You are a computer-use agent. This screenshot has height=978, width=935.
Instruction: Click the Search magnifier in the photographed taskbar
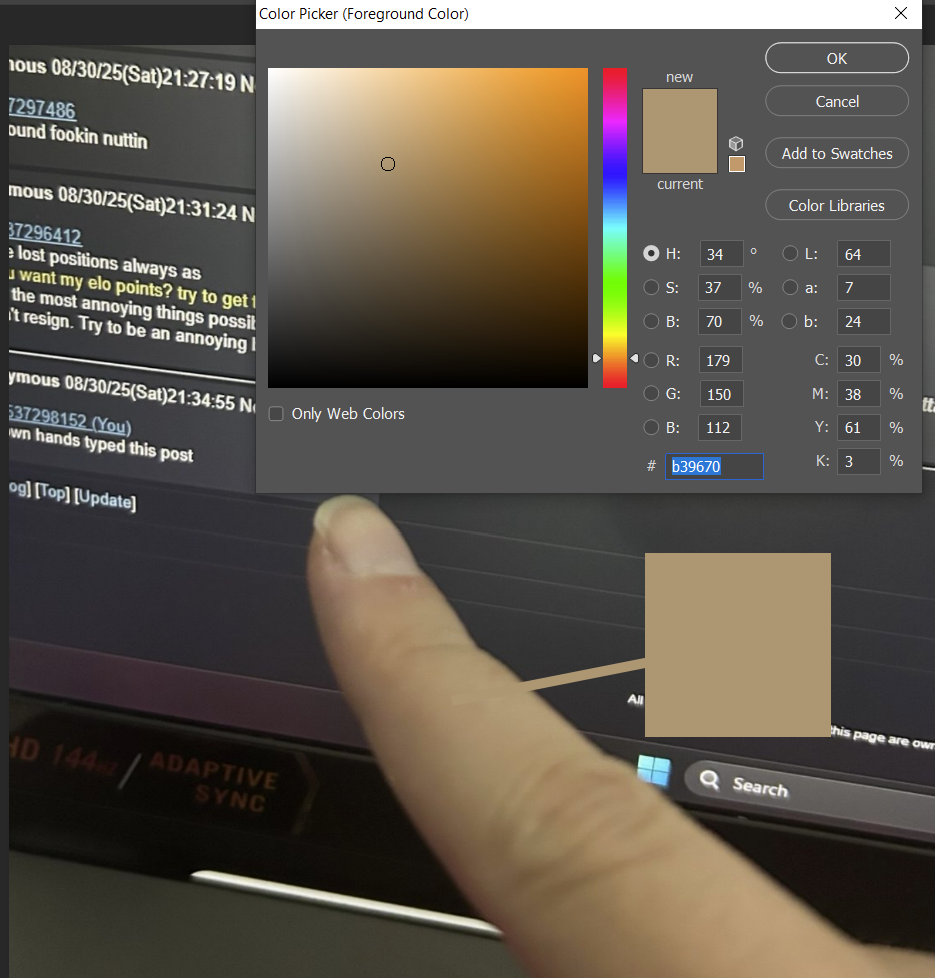point(709,780)
